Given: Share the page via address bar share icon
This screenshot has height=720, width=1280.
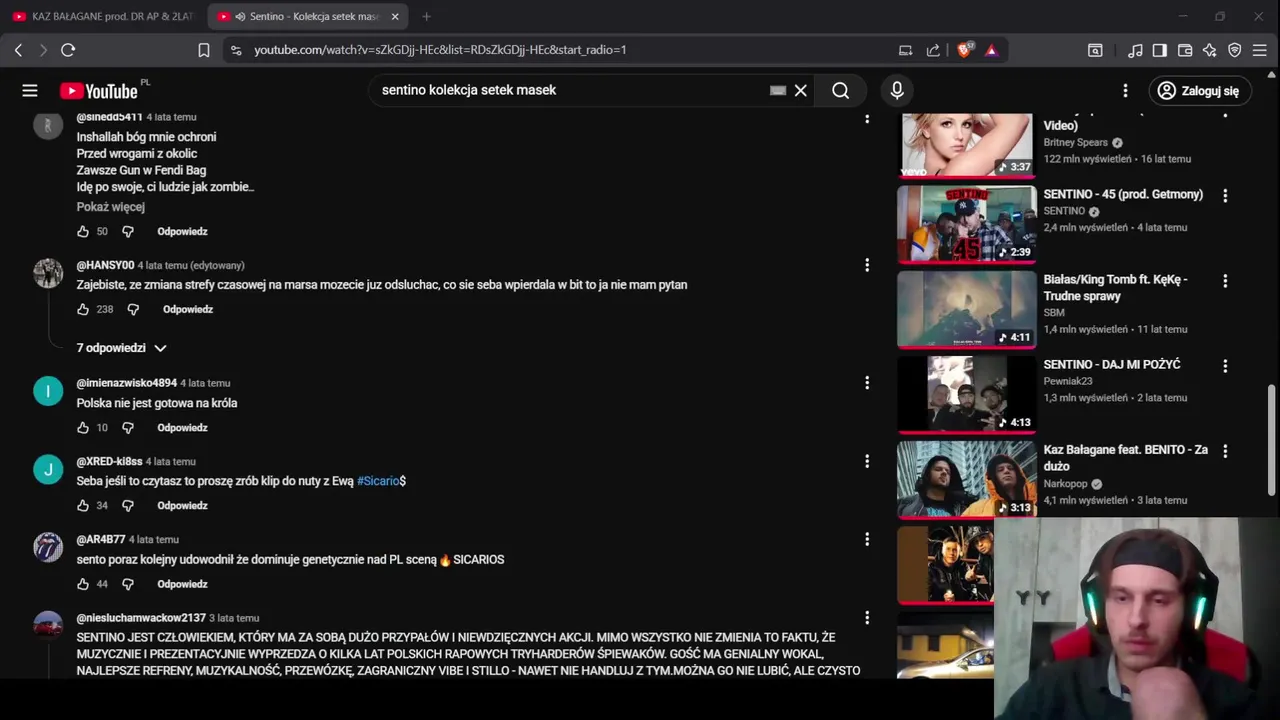Looking at the screenshot, I should (x=933, y=50).
